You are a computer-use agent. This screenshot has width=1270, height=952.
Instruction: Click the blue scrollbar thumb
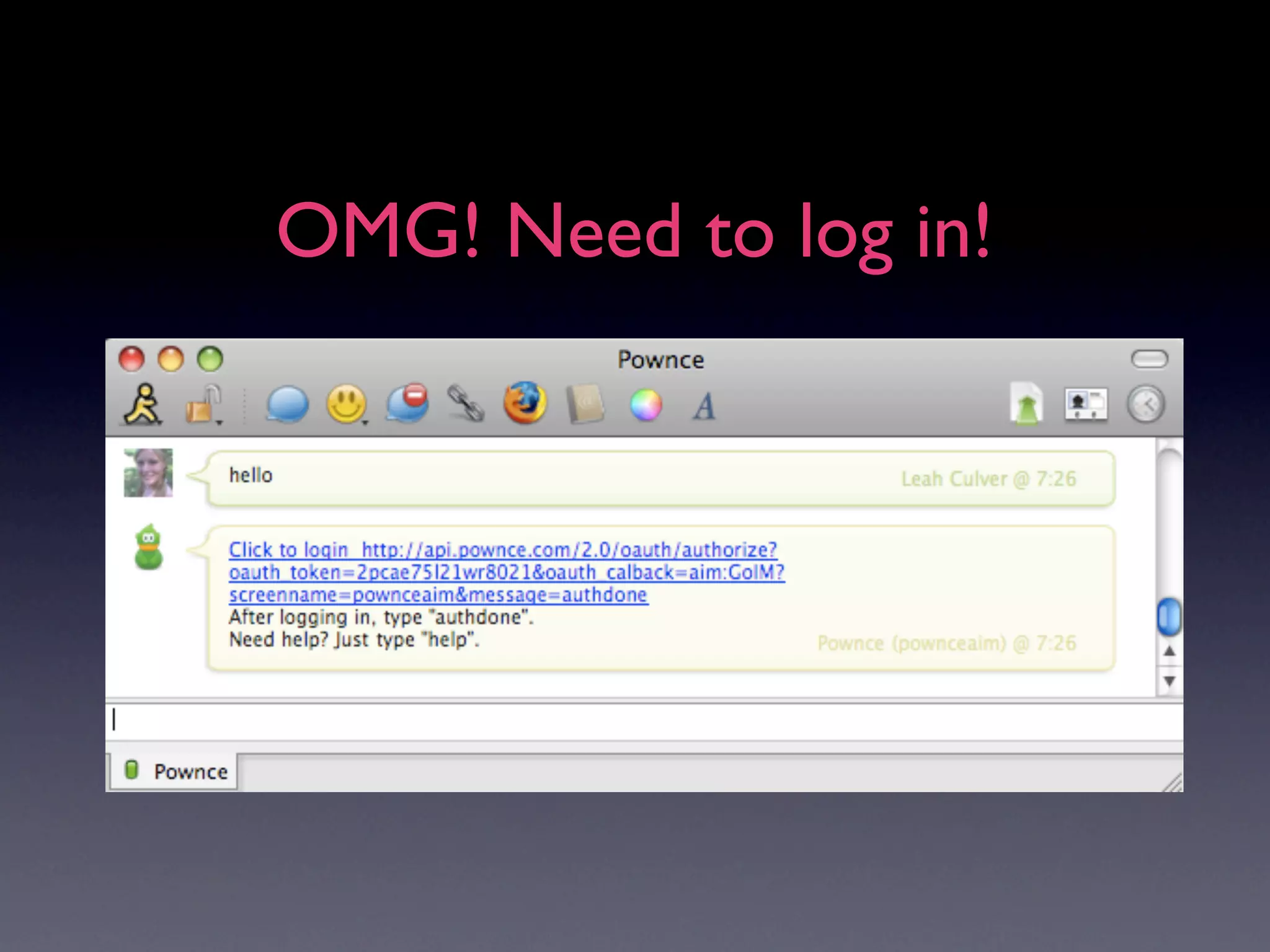pyautogui.click(x=1170, y=617)
